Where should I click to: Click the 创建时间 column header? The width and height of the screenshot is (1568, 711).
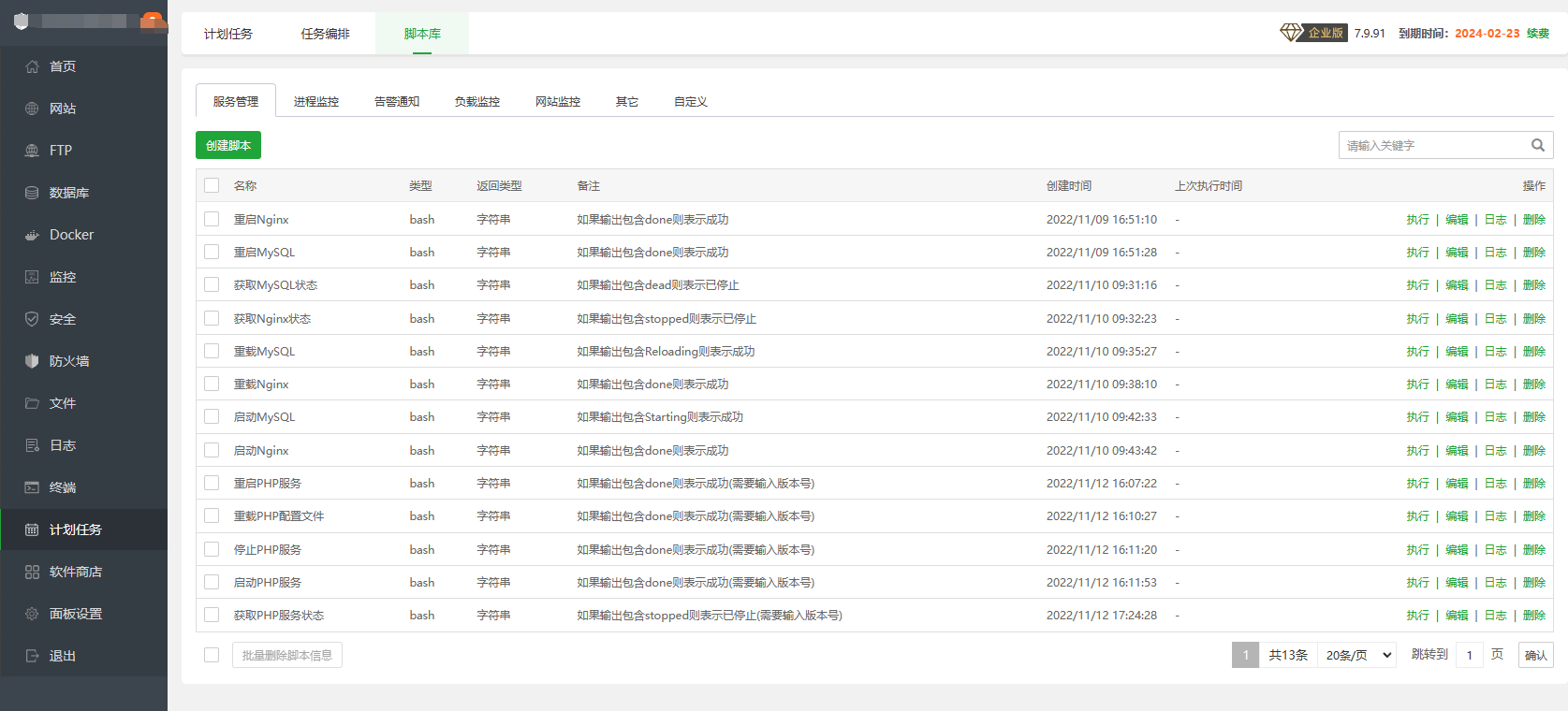[1069, 185]
